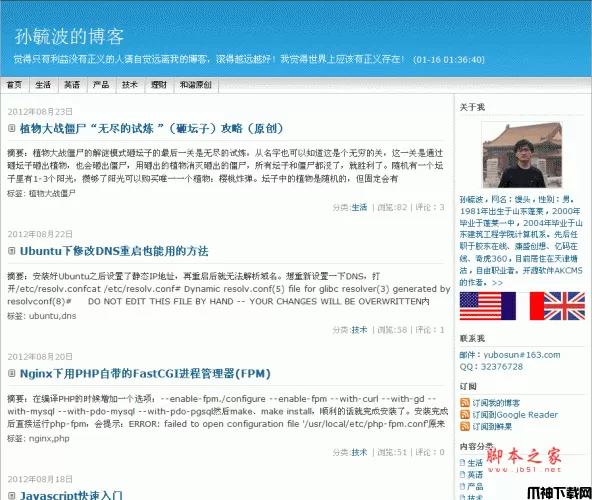This screenshot has width=592, height=500.
Task: Click the >> more link in author bio
Action: (x=497, y=282)
